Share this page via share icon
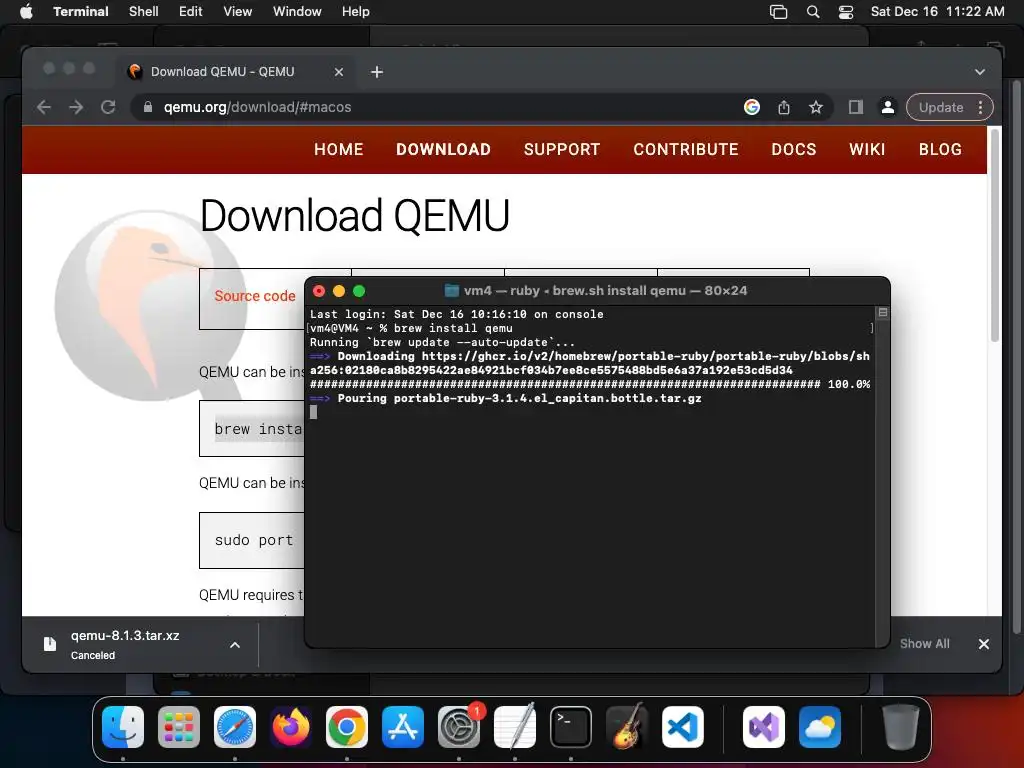This screenshot has height=768, width=1024. [784, 107]
